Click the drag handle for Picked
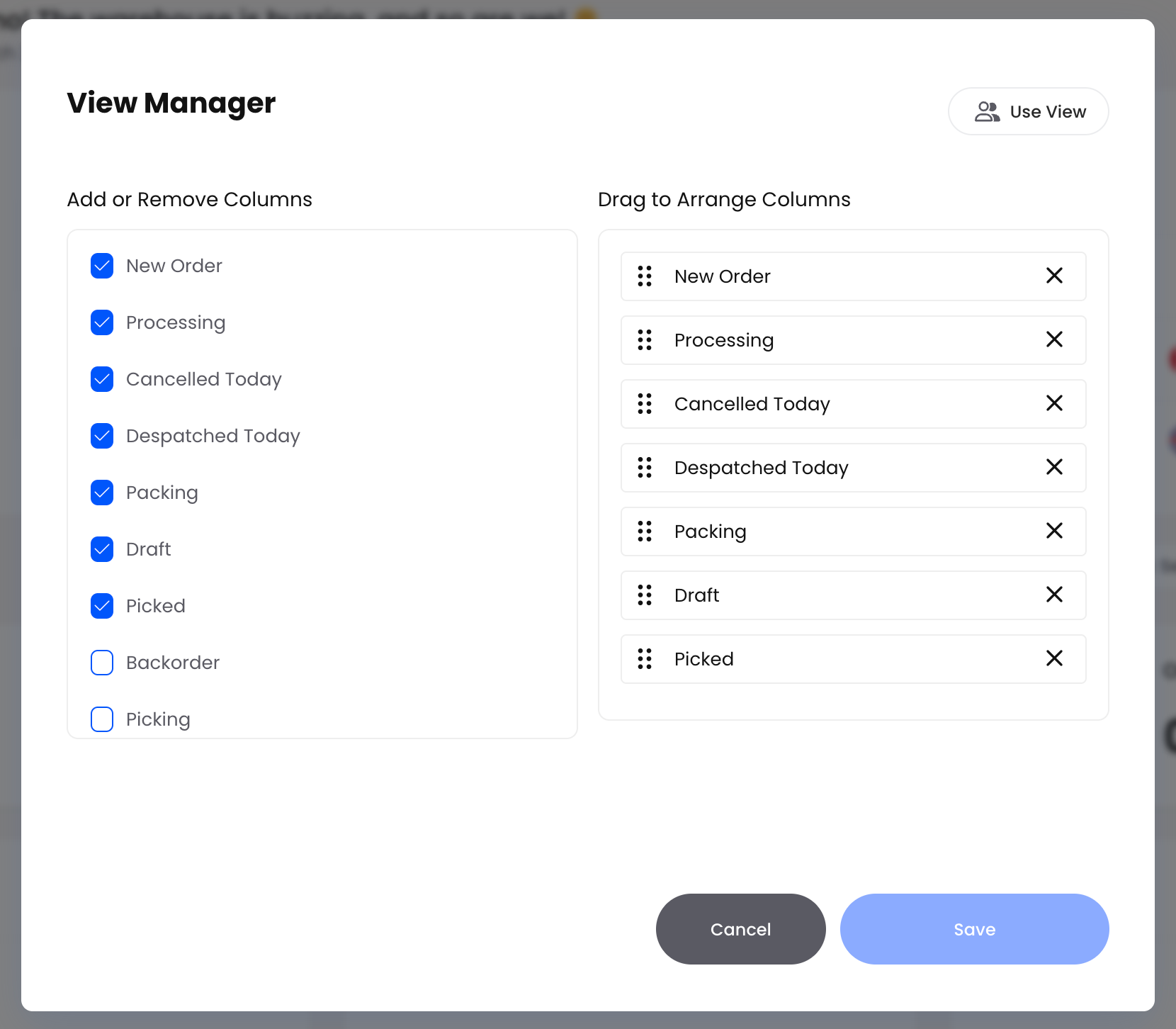Screen dimensions: 1176x1029 tap(645, 659)
